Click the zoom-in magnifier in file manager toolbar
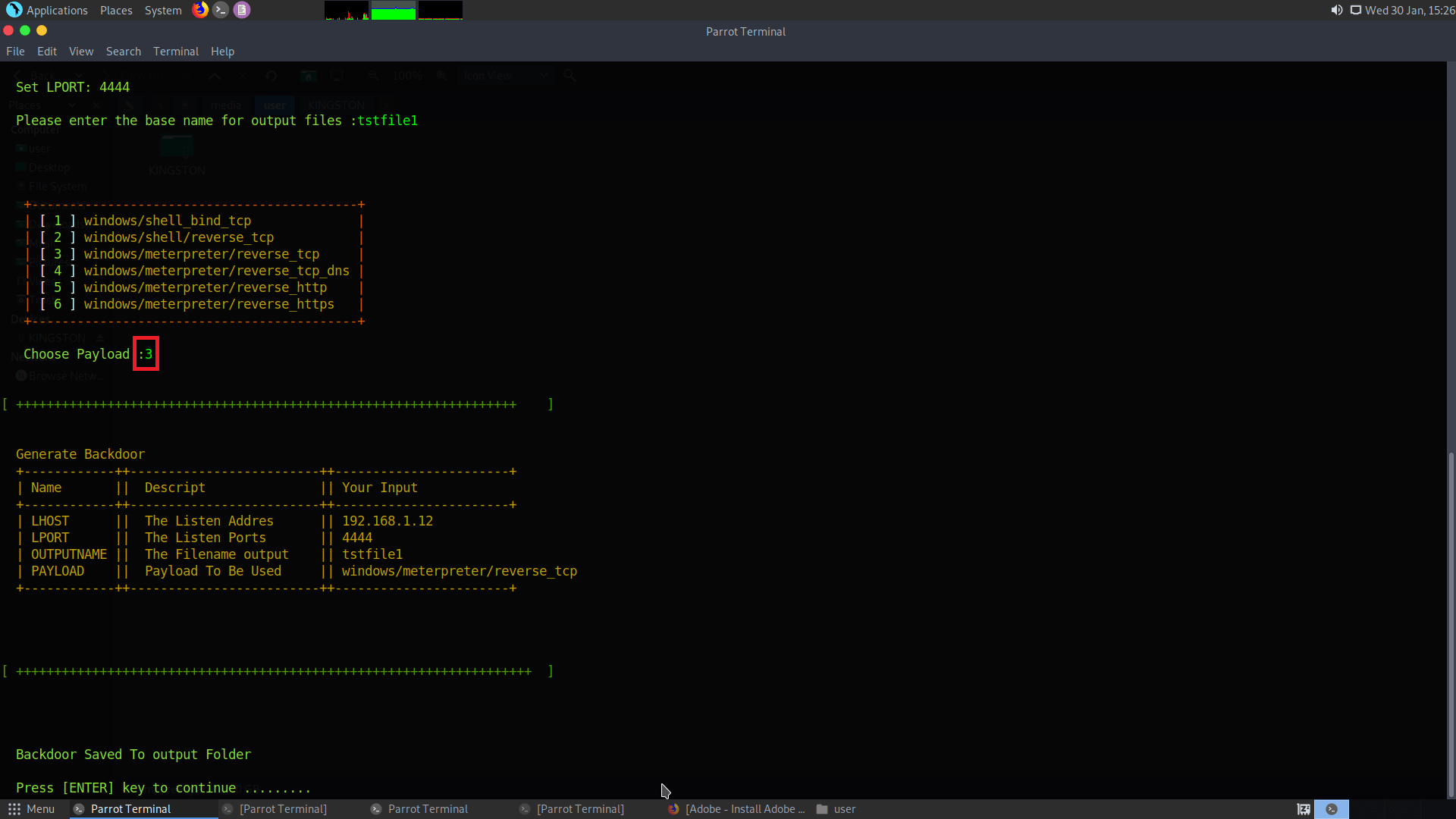Image resolution: width=1456 pixels, height=819 pixels. tap(442, 76)
